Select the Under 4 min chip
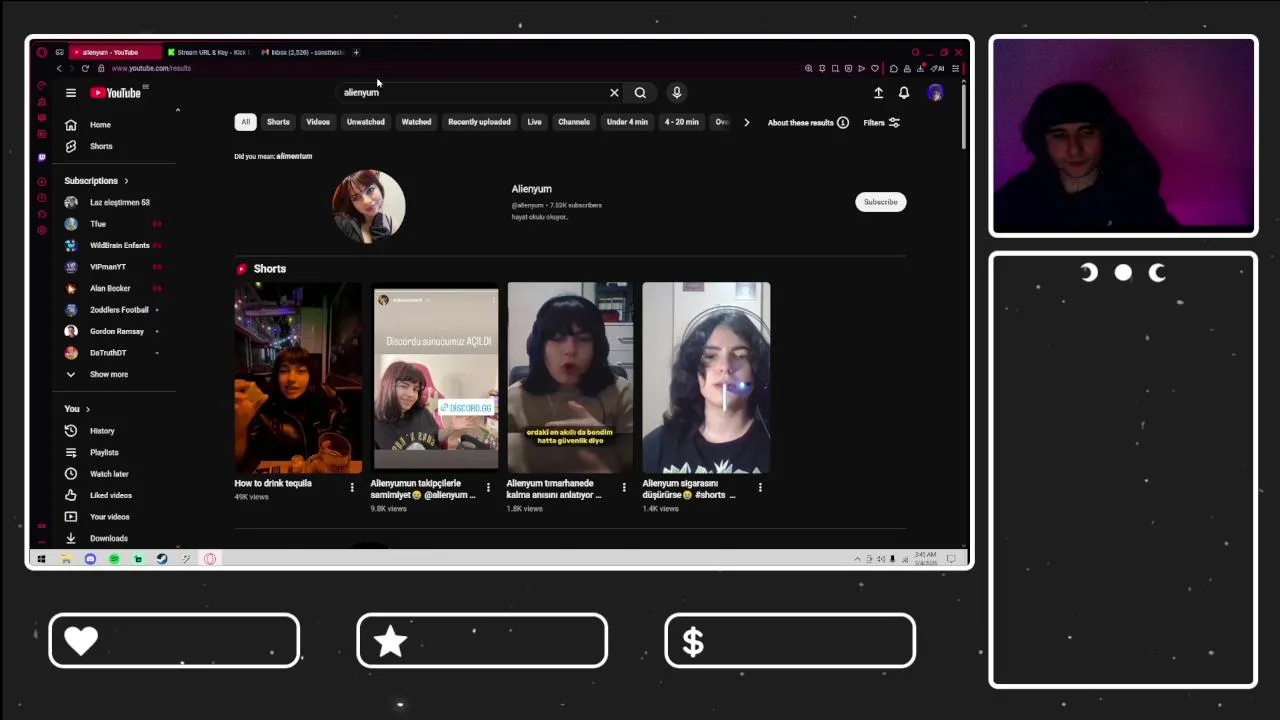This screenshot has height=720, width=1280. tap(627, 122)
